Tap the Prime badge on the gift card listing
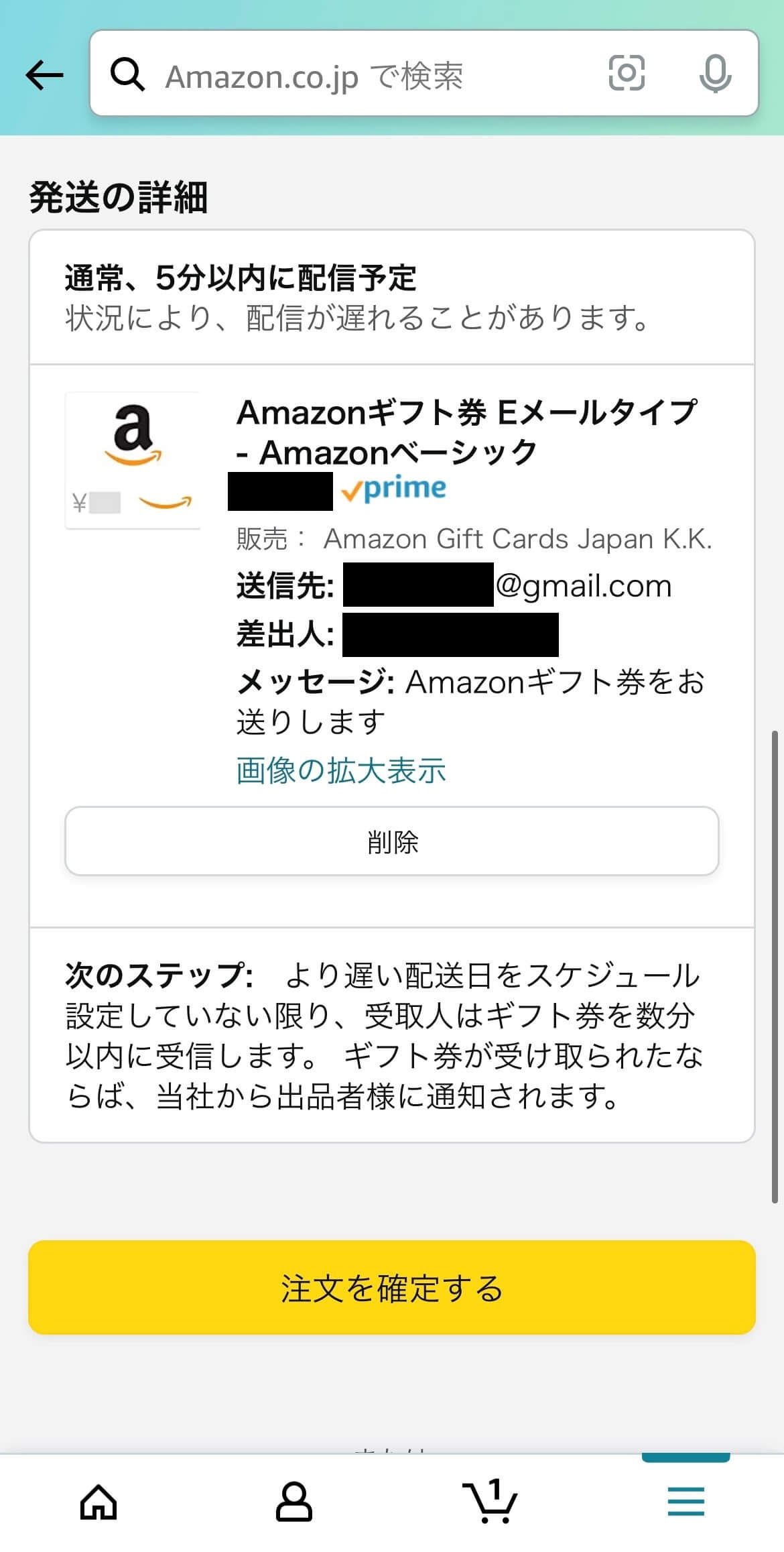784x1552 pixels. [x=394, y=487]
